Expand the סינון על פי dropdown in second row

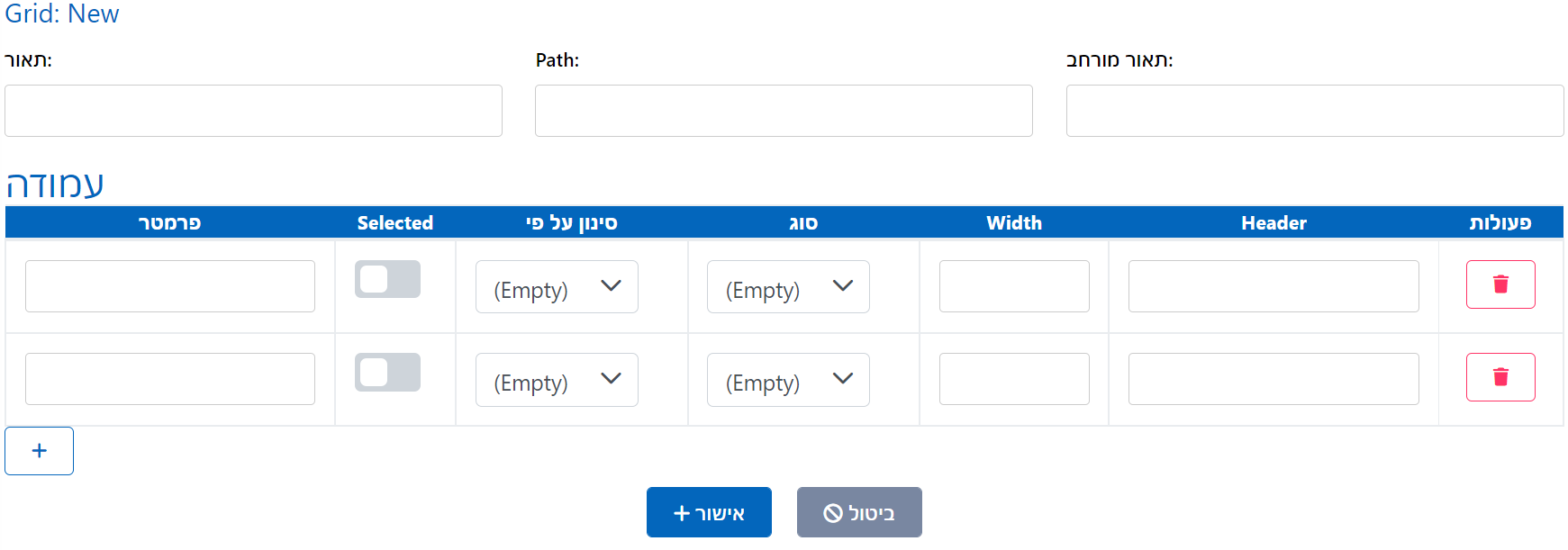point(556,379)
